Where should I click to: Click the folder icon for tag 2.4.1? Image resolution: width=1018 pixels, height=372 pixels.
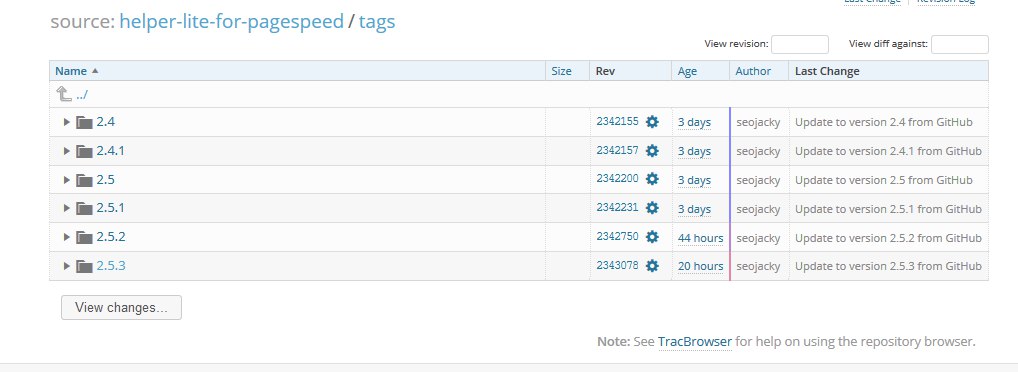(84, 151)
